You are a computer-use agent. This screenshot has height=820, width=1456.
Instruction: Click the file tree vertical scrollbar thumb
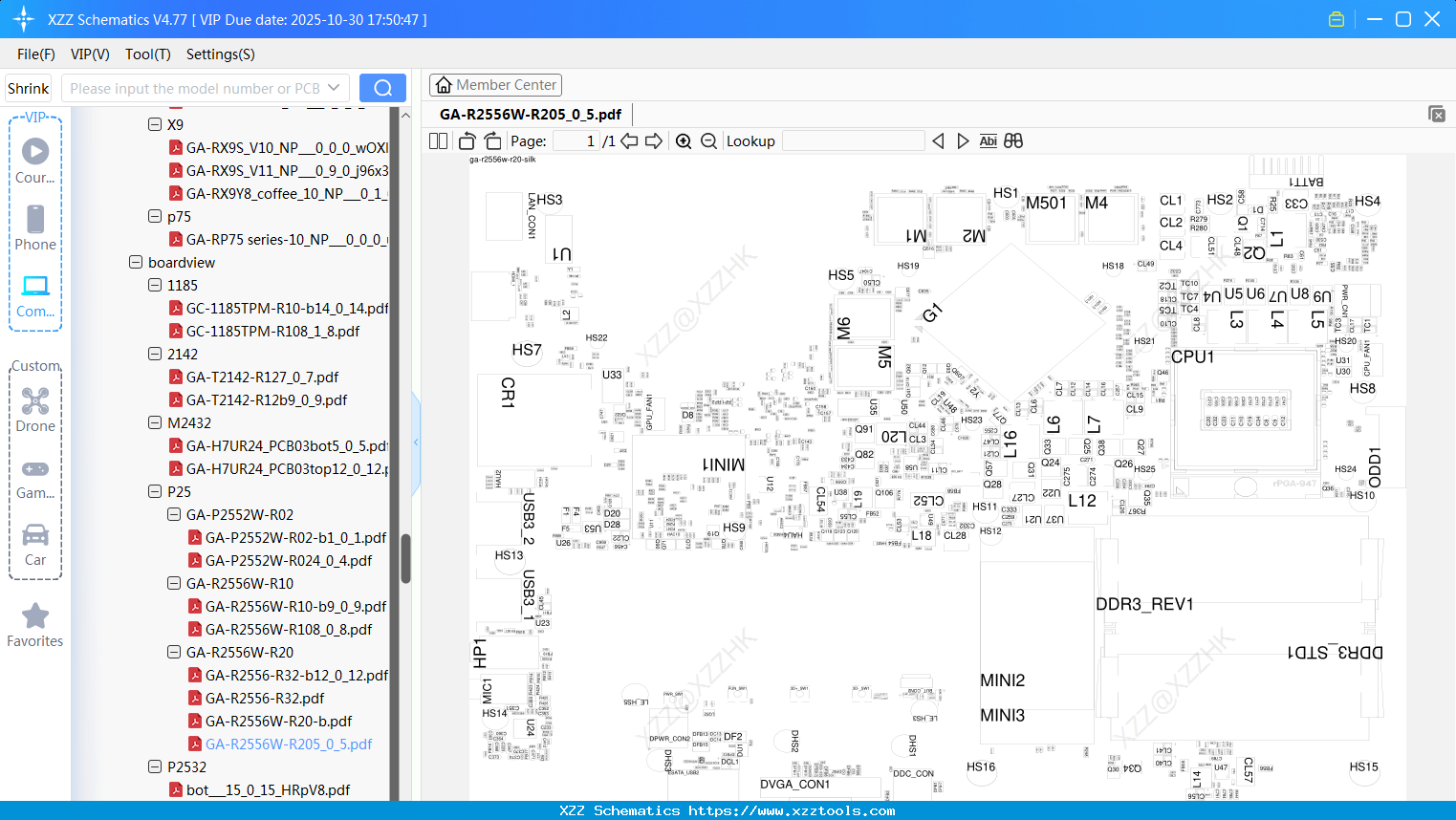point(405,558)
